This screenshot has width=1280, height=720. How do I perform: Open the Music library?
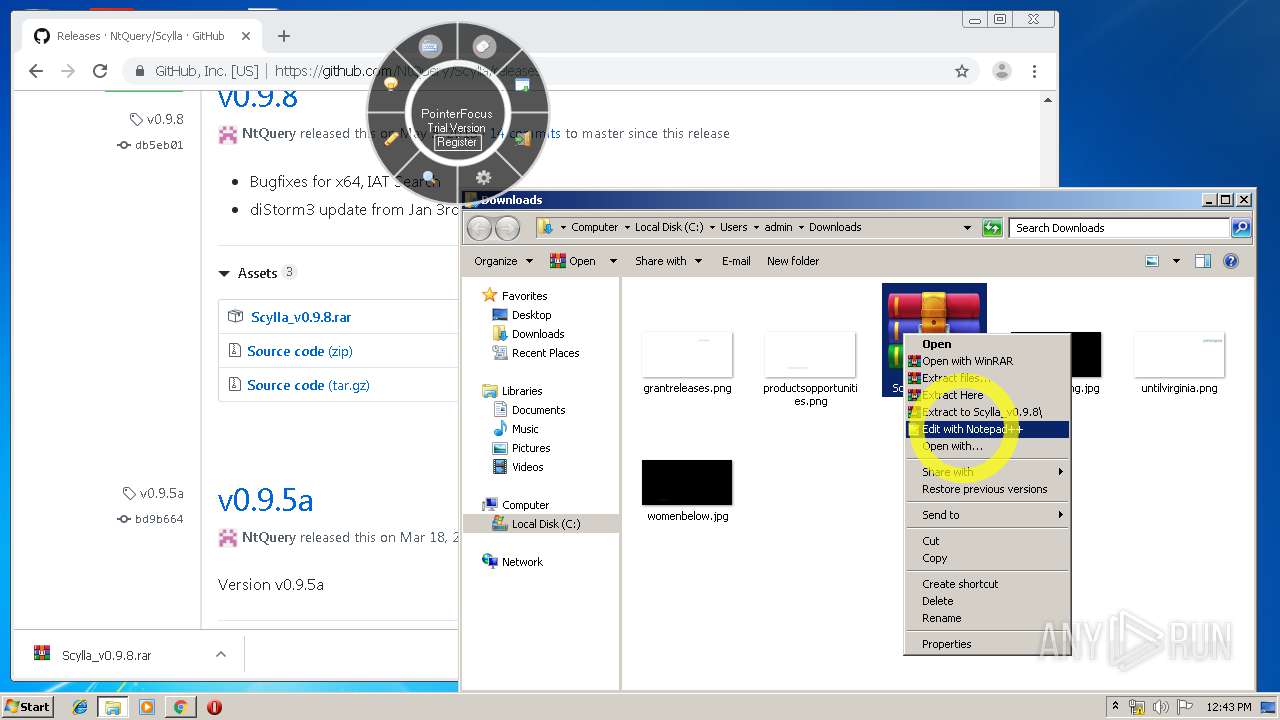pos(516,429)
